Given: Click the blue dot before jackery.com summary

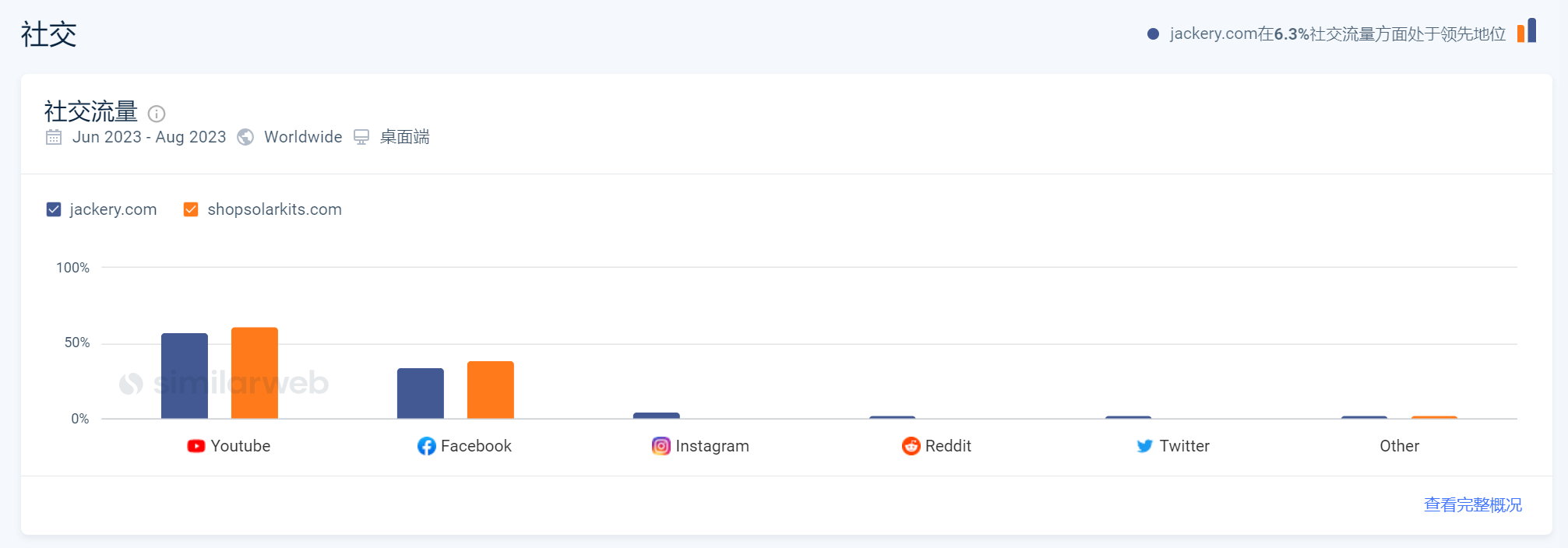Looking at the screenshot, I should tap(1153, 34).
